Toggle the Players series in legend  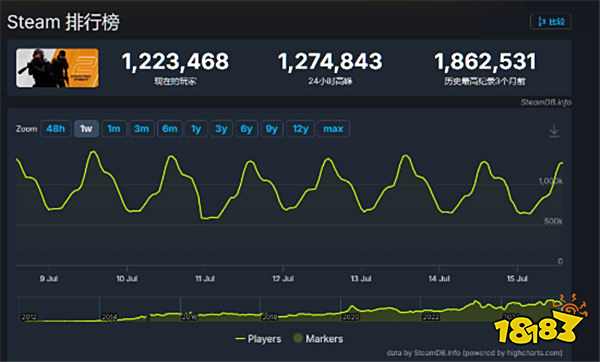[259, 339]
